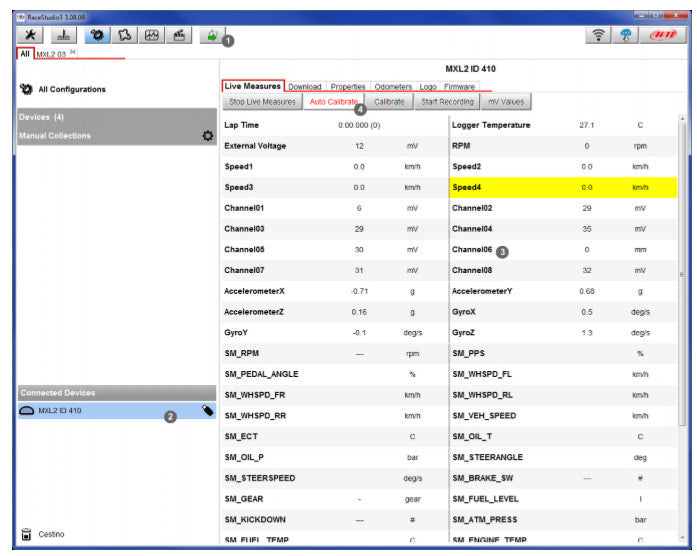
Task: Select the RPM measure row
Action: click(563, 146)
